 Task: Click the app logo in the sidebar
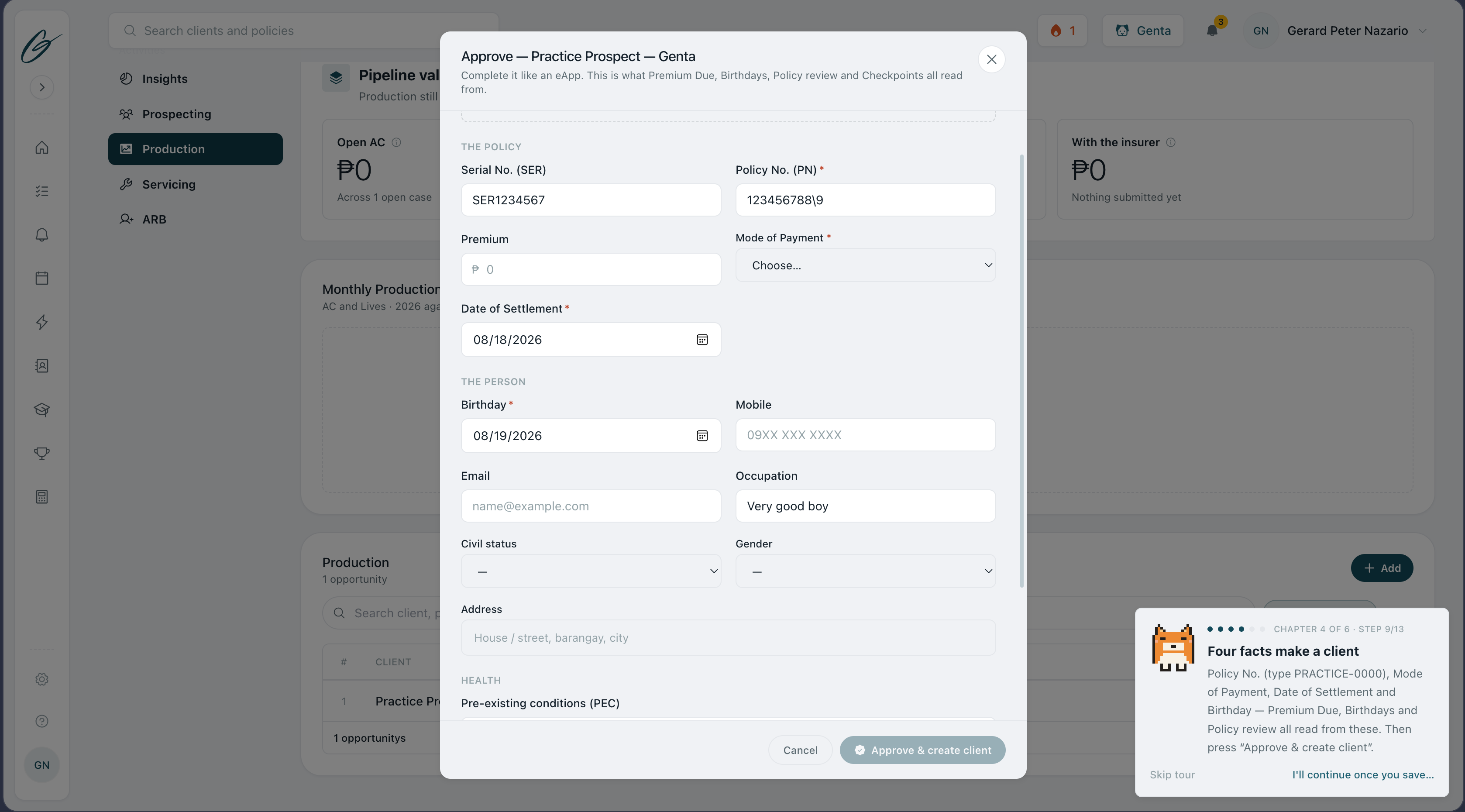coord(41,45)
